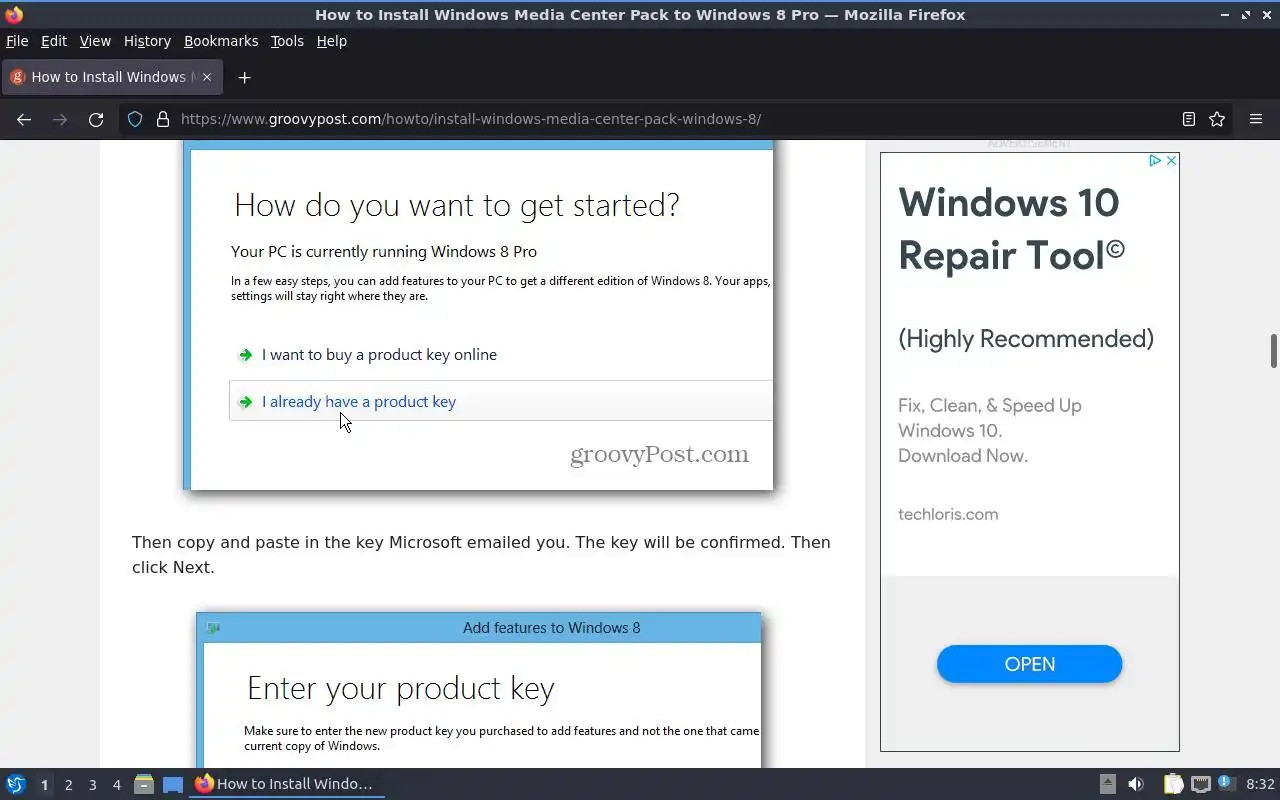Switch to workspace 2

pos(68,785)
